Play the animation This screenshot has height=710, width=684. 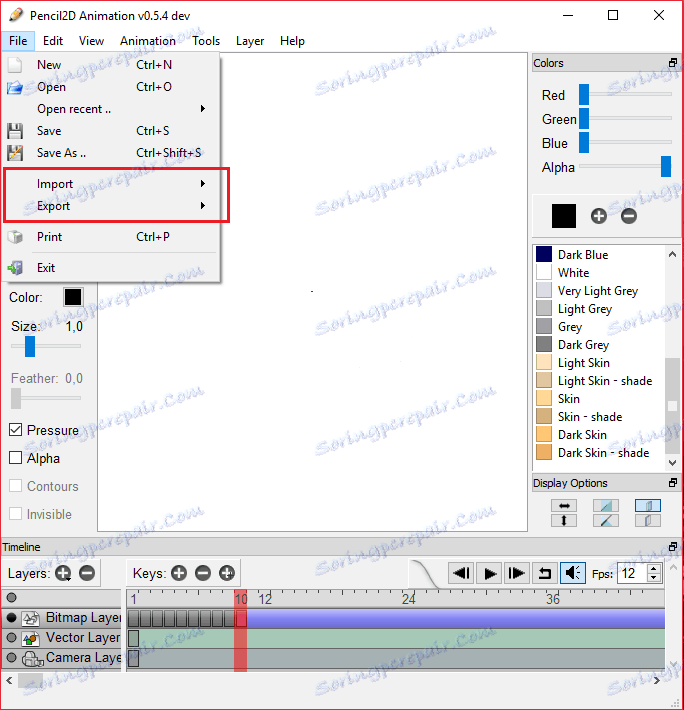point(489,573)
